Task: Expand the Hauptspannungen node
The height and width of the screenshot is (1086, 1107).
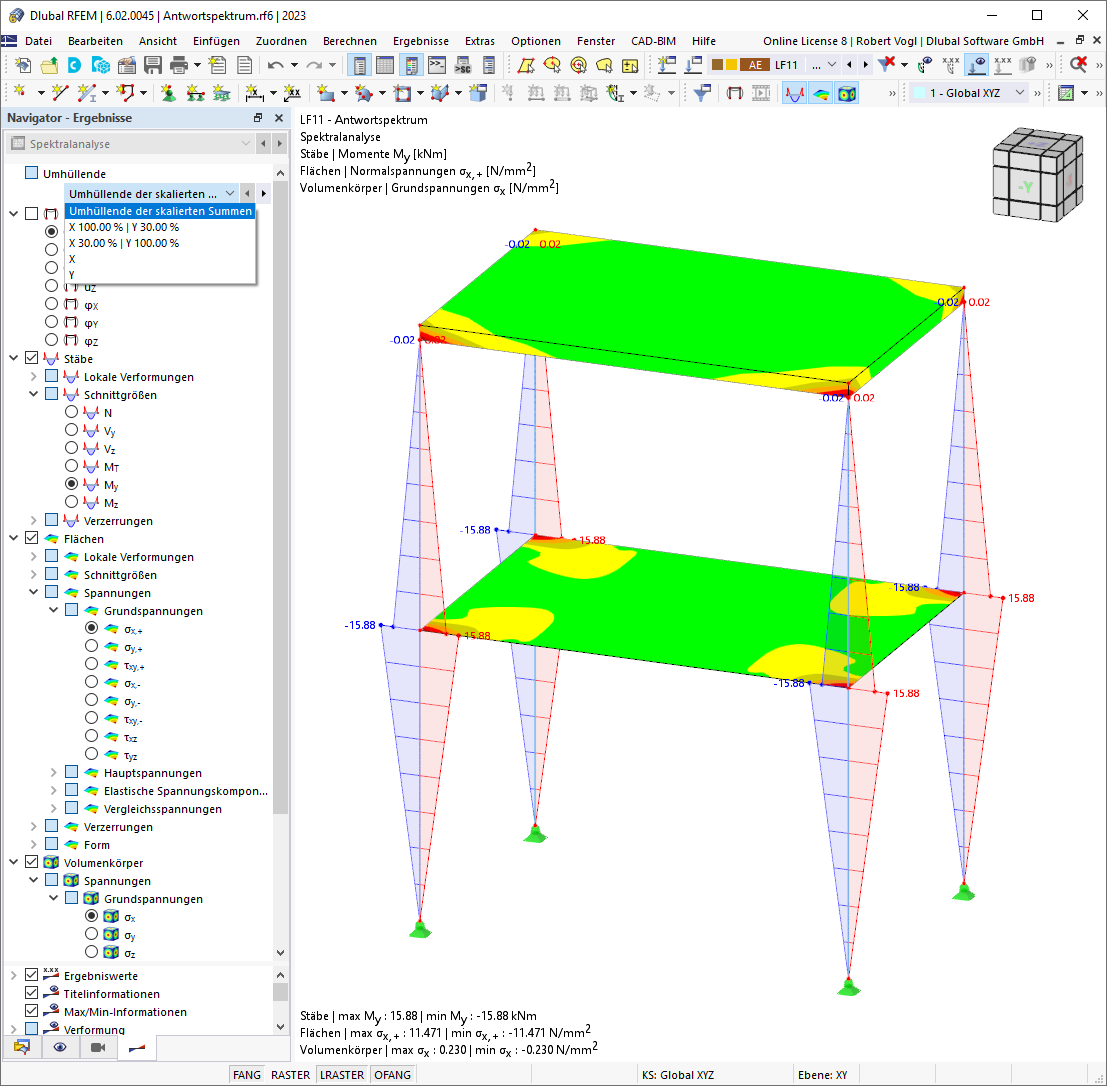Action: coord(54,772)
